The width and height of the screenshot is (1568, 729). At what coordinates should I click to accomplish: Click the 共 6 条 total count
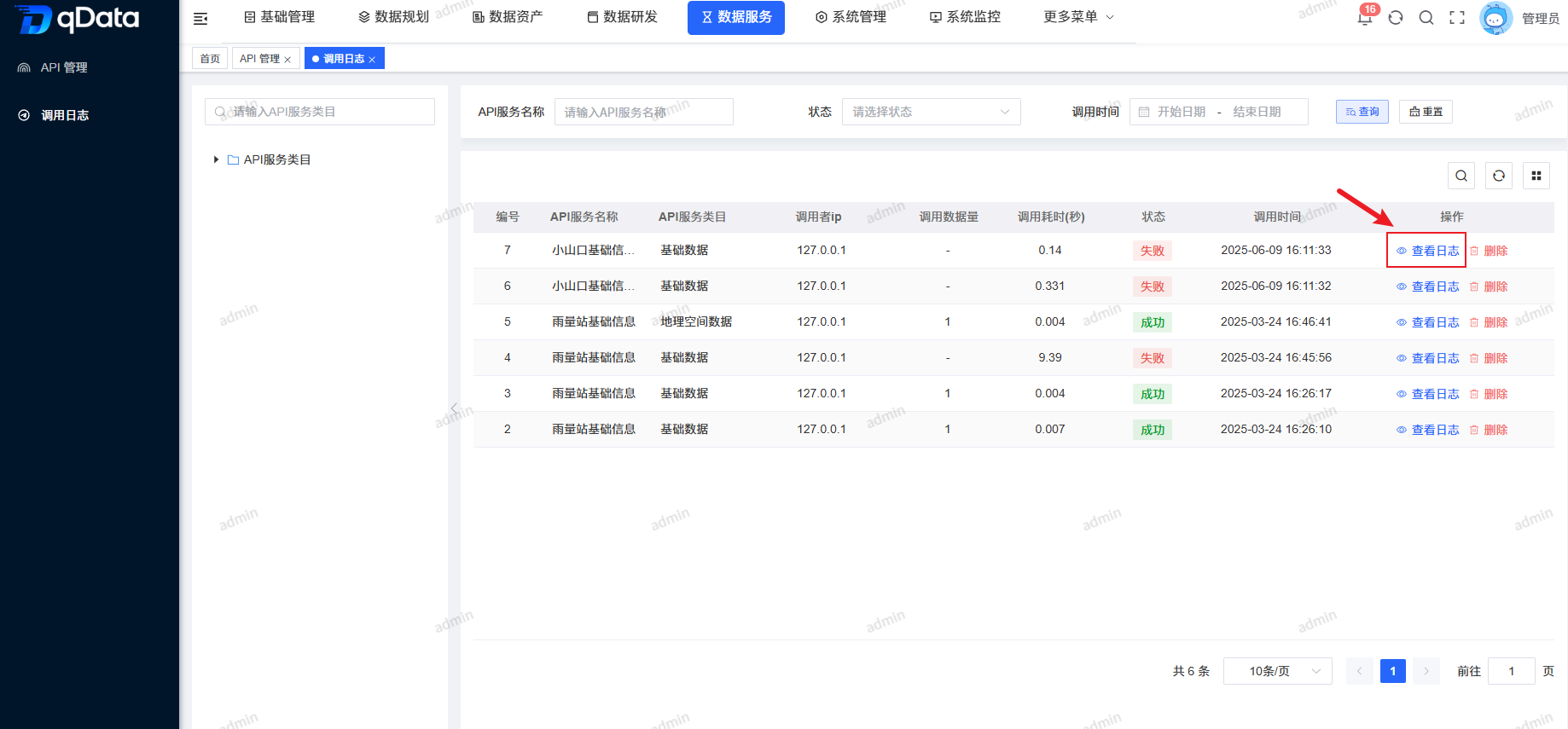point(1191,671)
